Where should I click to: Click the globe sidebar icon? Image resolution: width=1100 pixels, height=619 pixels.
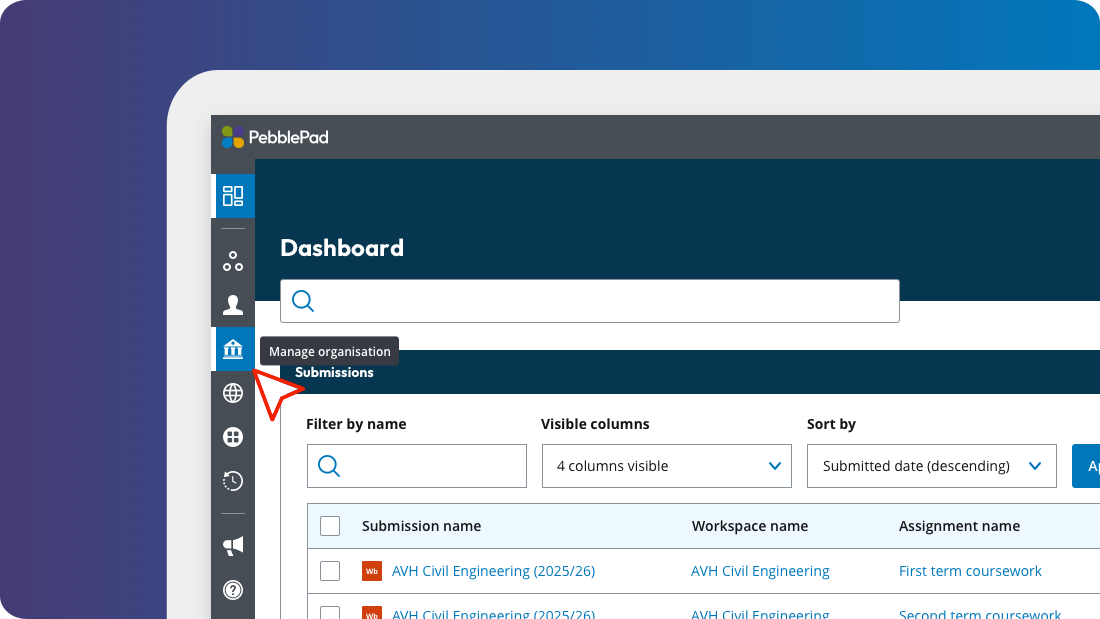click(233, 393)
